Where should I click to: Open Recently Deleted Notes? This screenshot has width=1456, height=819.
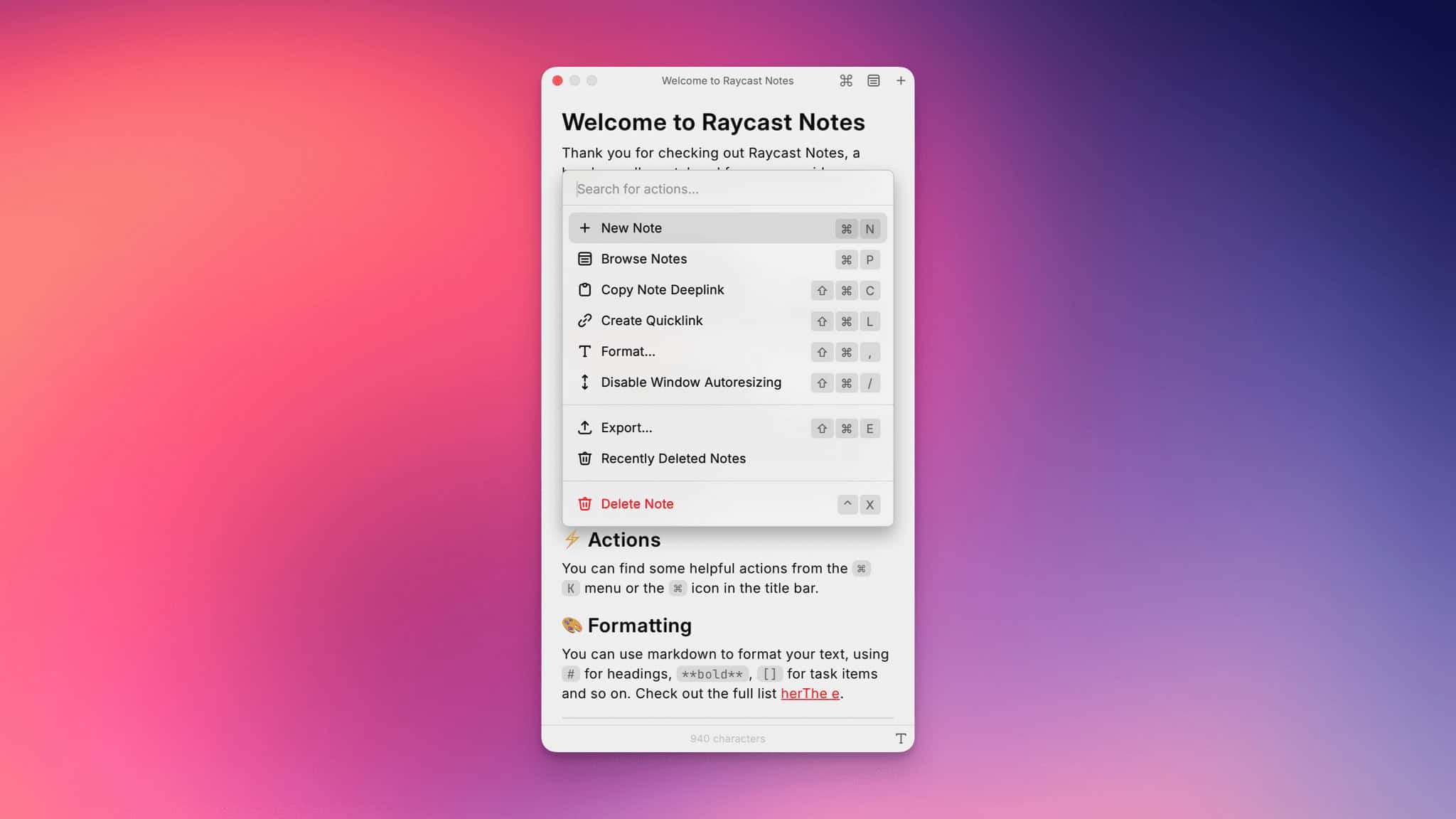tap(727, 459)
